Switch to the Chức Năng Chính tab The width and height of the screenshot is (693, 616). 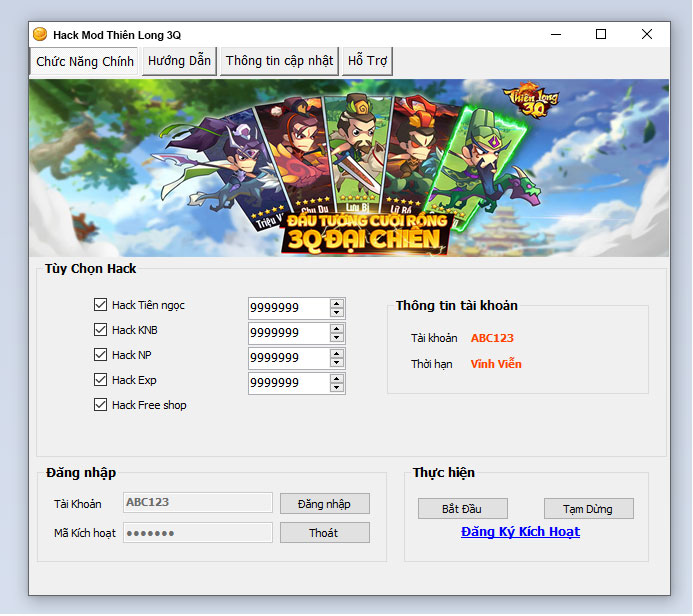pyautogui.click(x=84, y=61)
